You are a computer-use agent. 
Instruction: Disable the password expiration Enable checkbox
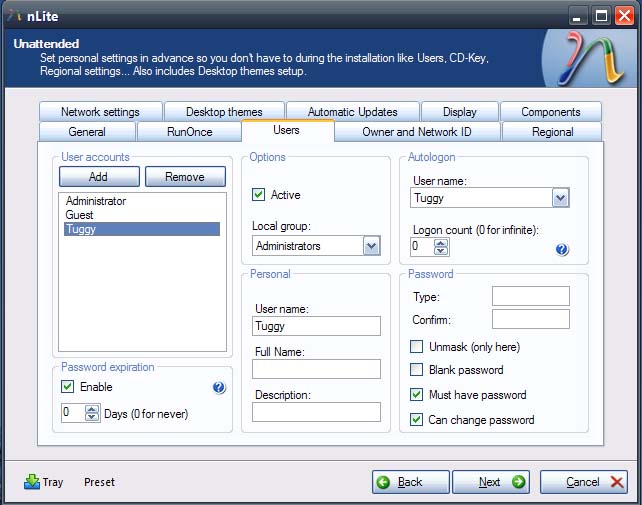click(68, 387)
